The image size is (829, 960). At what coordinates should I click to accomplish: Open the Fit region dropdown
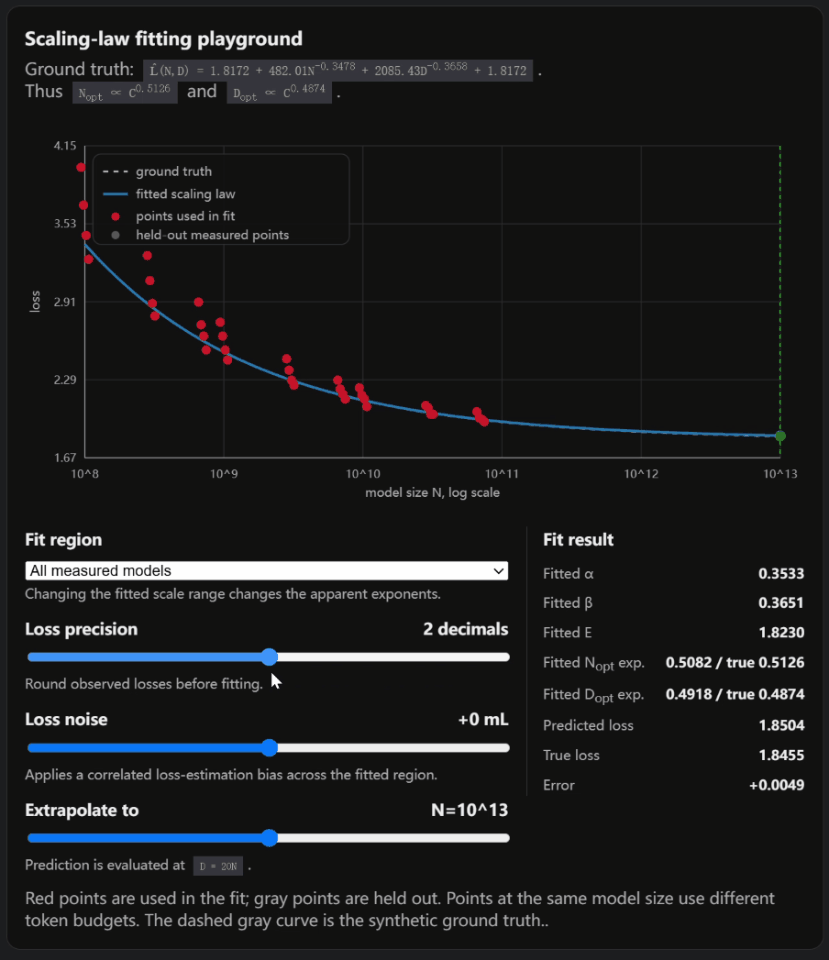tap(266, 571)
